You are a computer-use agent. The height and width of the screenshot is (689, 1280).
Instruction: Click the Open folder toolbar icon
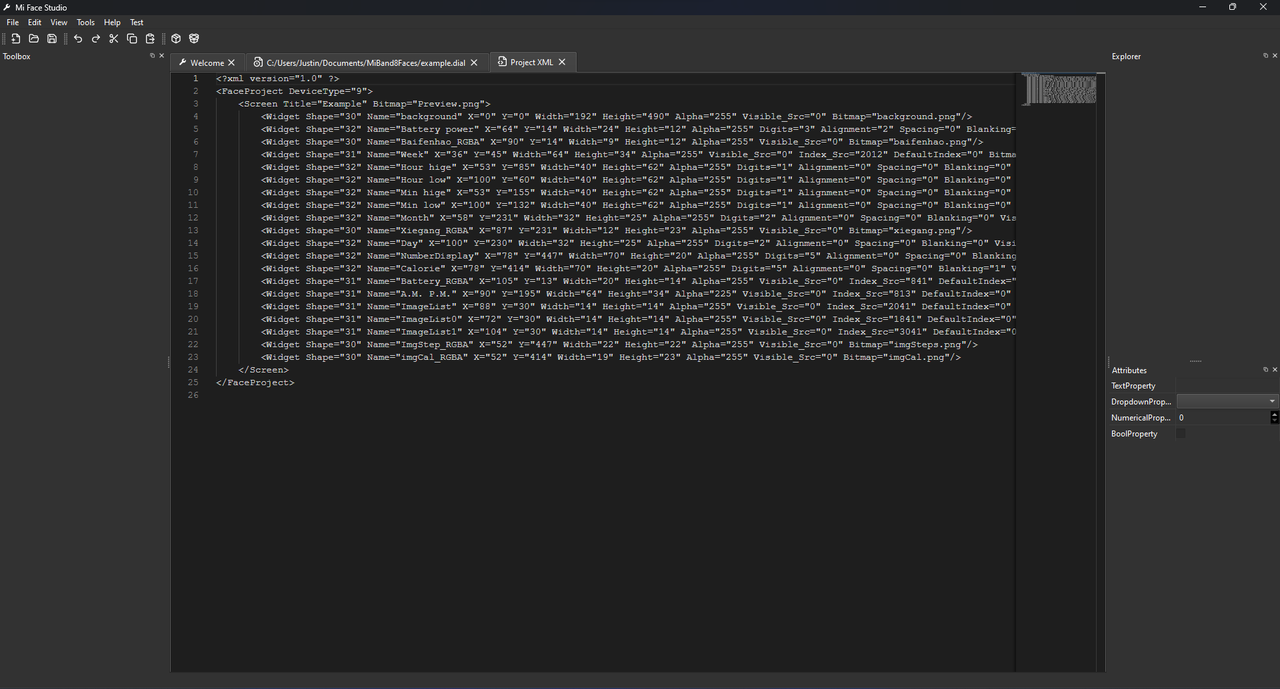pos(34,39)
